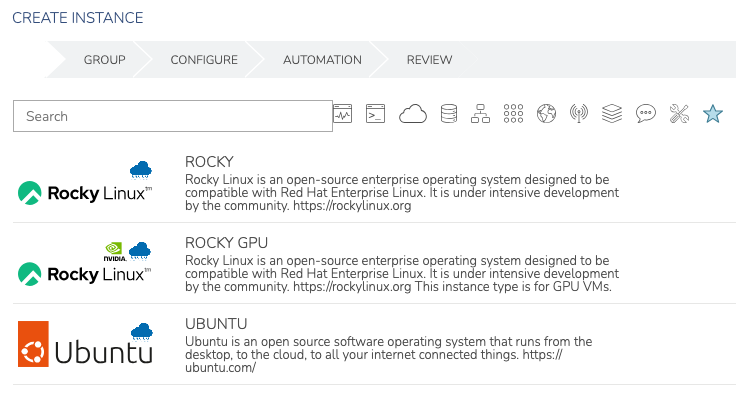The width and height of the screenshot is (736, 418).
Task: Click the Rocky Linux logo in the ROCKY GPU row
Action: [85, 274]
